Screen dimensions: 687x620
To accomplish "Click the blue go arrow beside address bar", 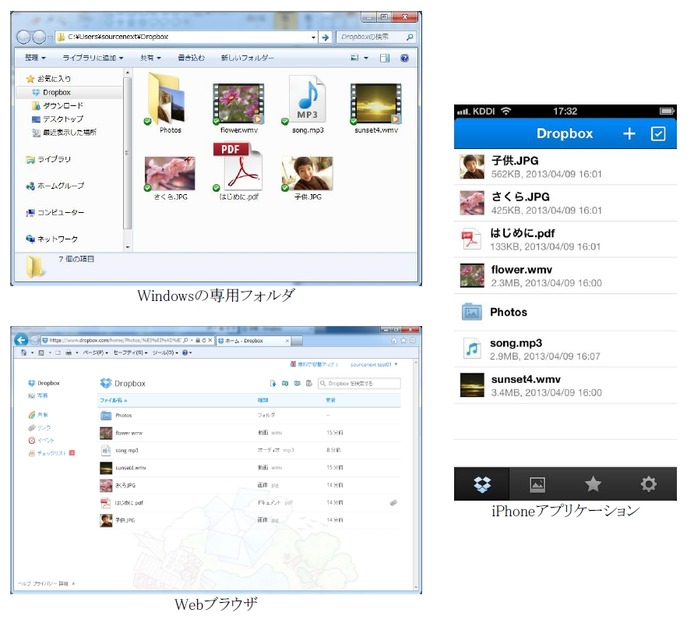I will pos(325,37).
